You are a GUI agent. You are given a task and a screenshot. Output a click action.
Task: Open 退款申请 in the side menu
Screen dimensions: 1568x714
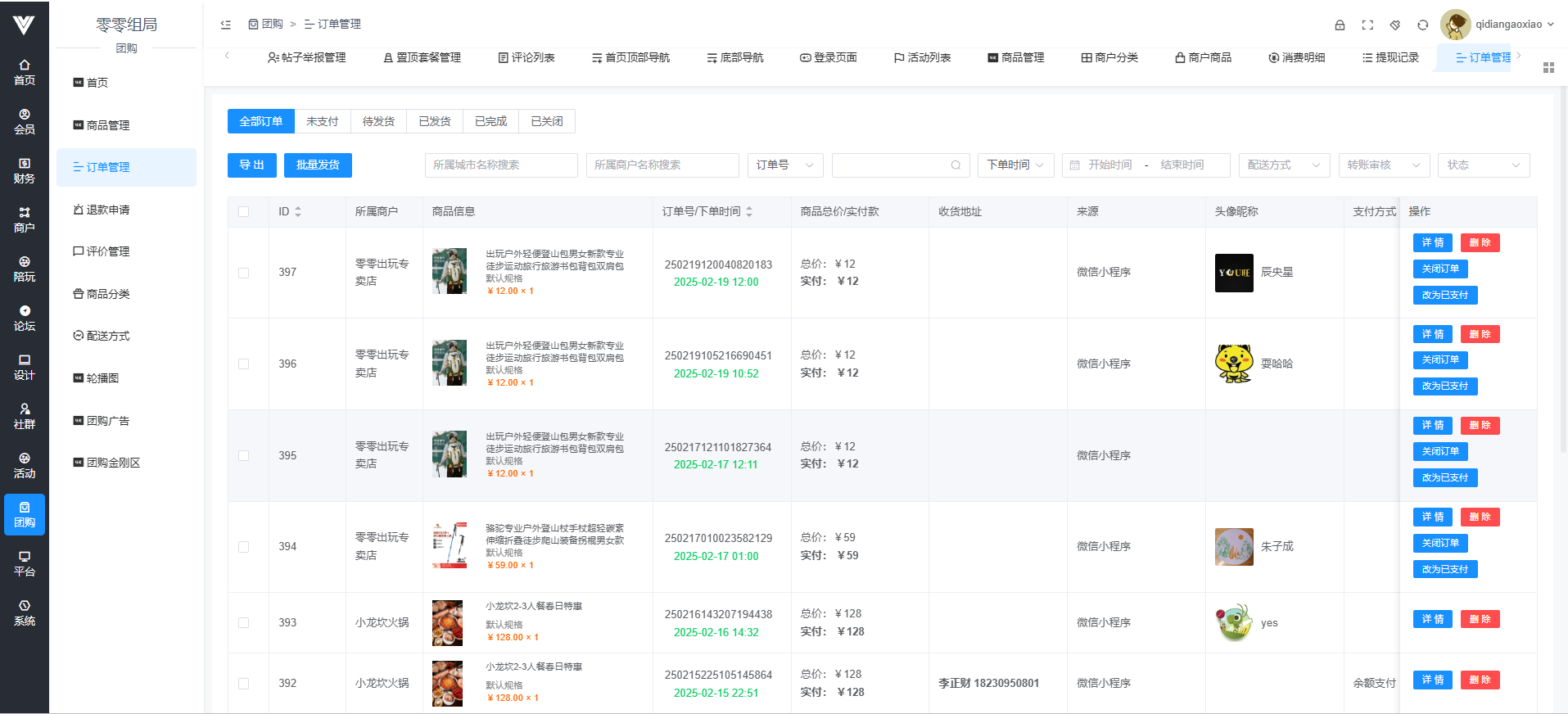tap(108, 210)
